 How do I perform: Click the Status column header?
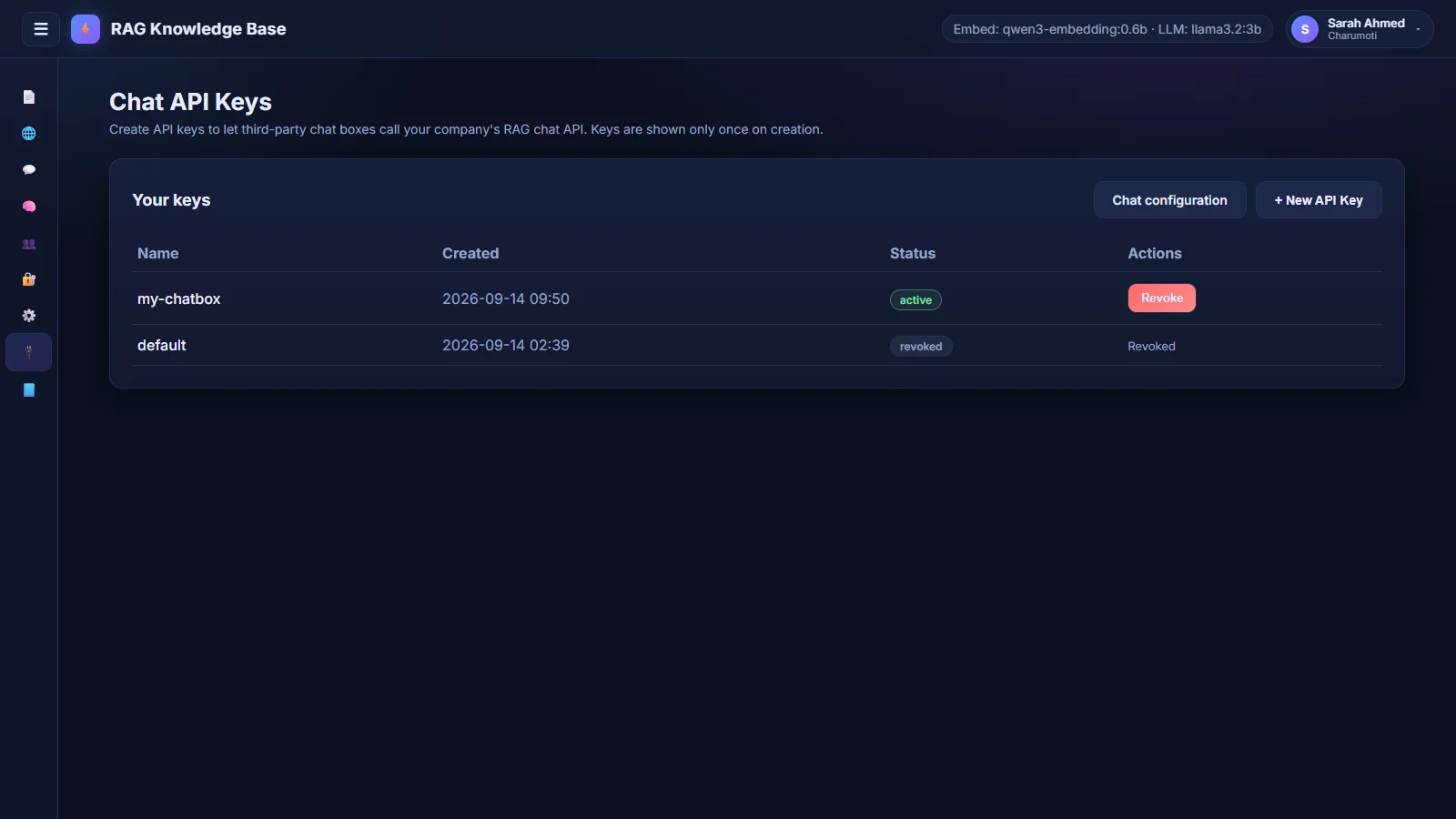913,253
